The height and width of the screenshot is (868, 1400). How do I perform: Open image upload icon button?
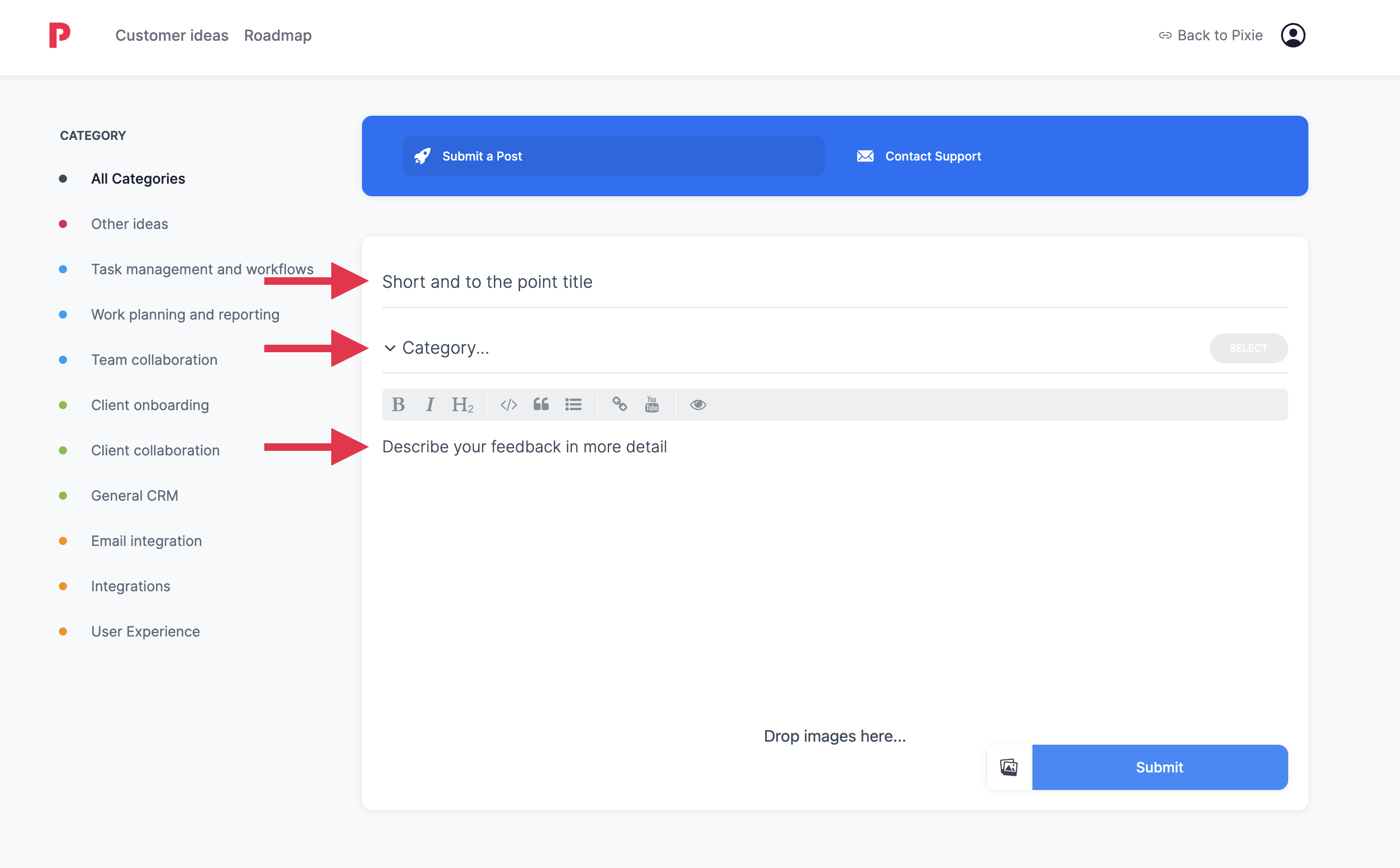pos(1009,767)
